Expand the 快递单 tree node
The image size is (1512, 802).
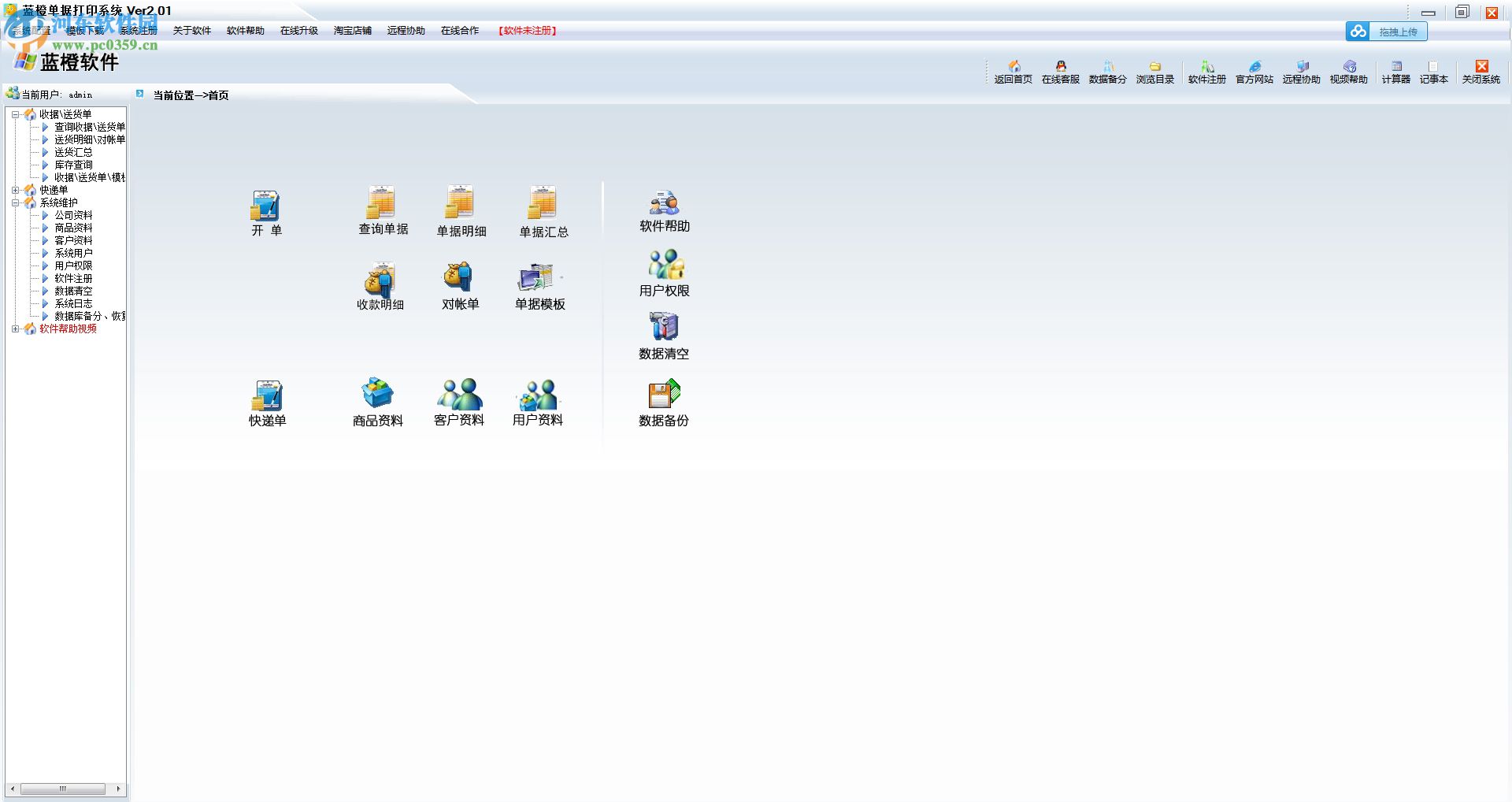point(15,190)
